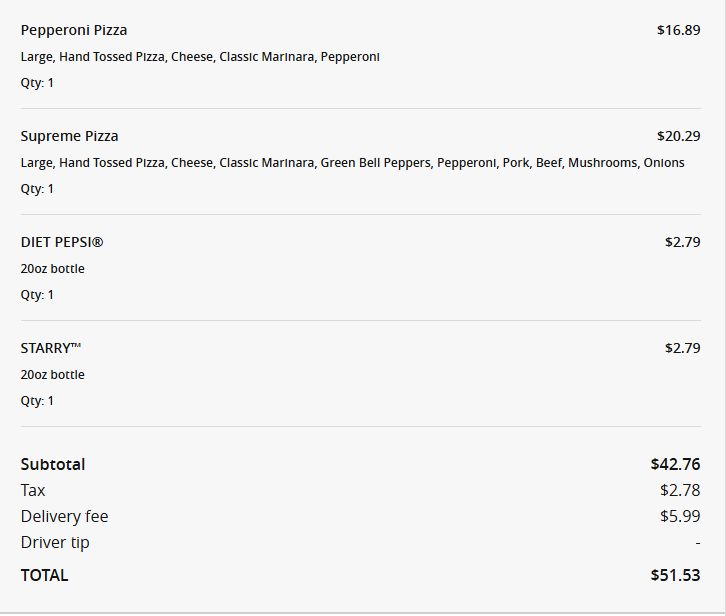Click the Pepperoni Pizza item name
Viewport: 726px width, 616px height.
pyautogui.click(x=74, y=30)
